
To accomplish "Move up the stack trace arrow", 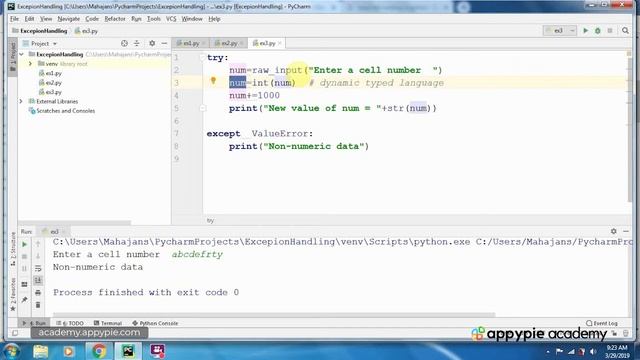I will tap(38, 244).
